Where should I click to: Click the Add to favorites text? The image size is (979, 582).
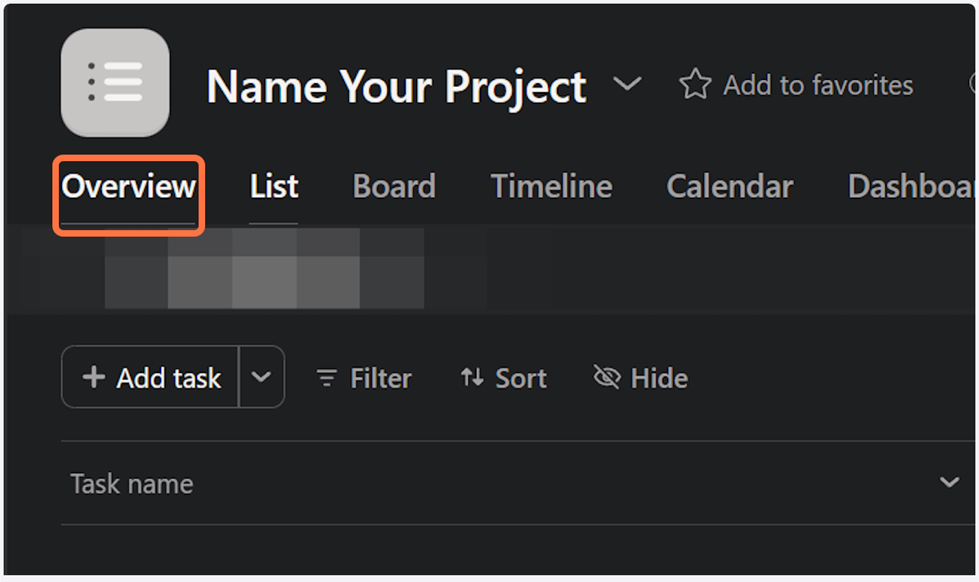[818, 86]
